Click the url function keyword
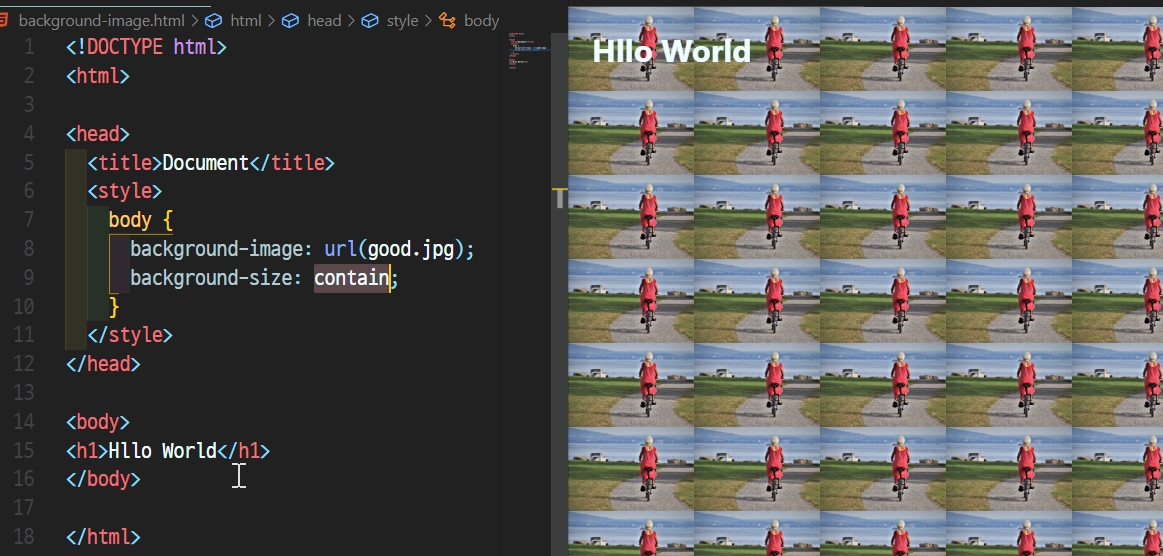 pos(340,248)
